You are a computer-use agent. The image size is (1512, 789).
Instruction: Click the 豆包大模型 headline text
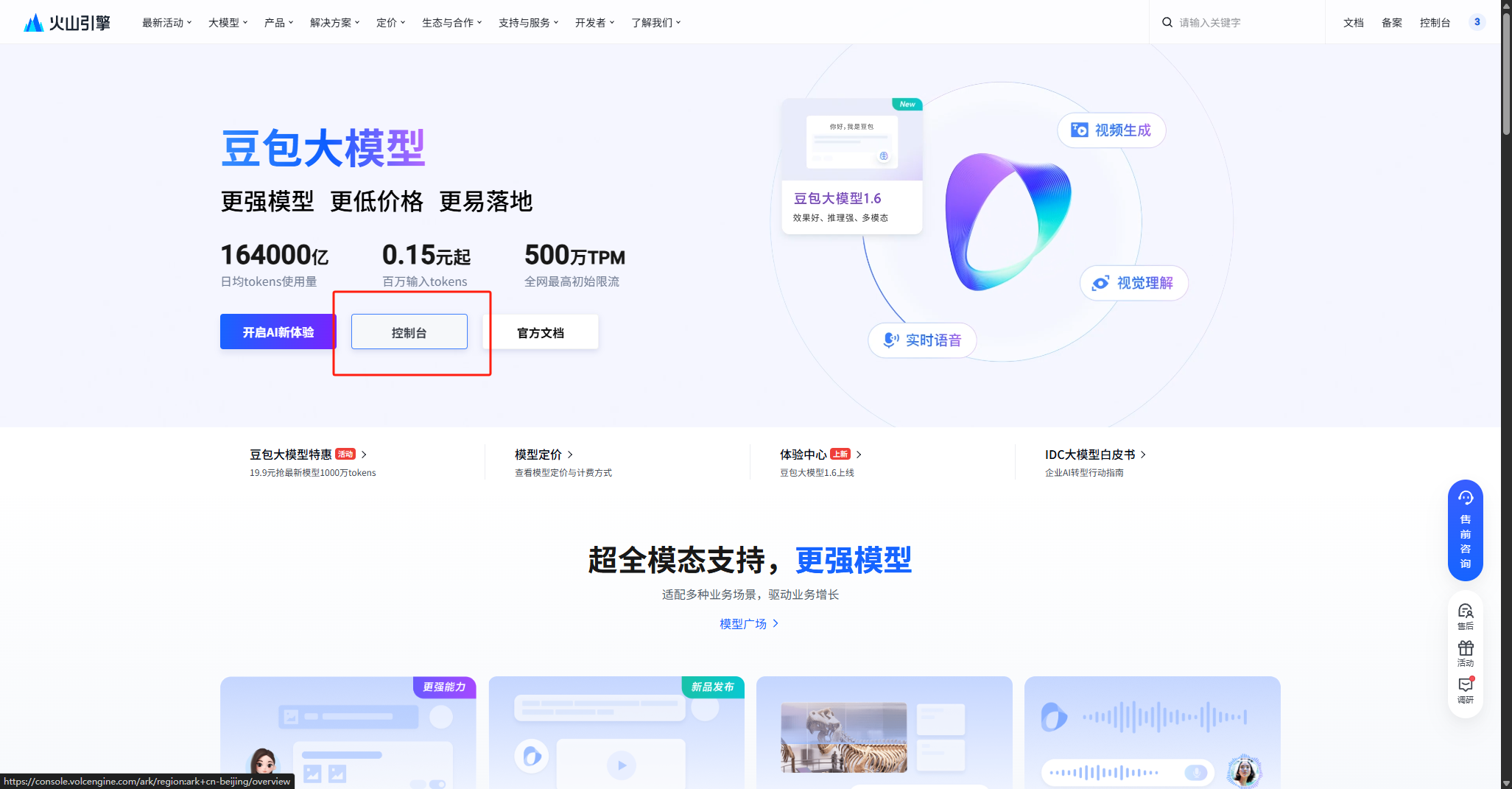[x=323, y=148]
